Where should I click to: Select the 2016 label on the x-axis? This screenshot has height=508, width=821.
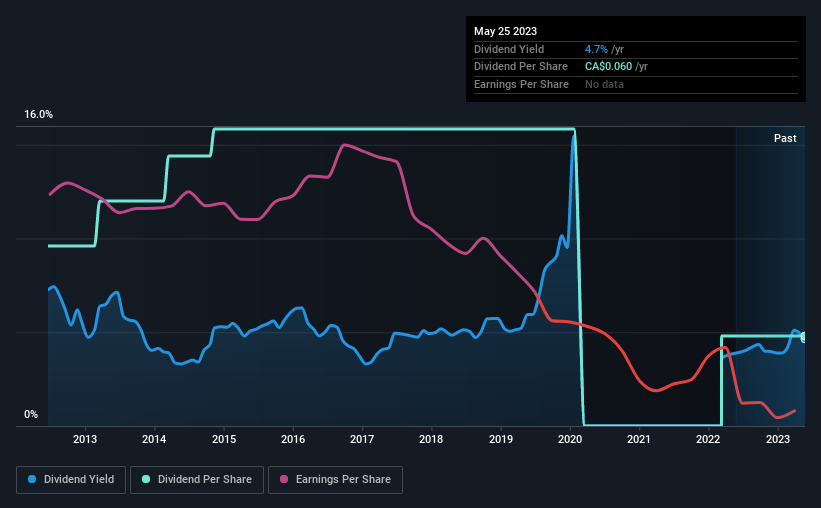pyautogui.click(x=293, y=439)
